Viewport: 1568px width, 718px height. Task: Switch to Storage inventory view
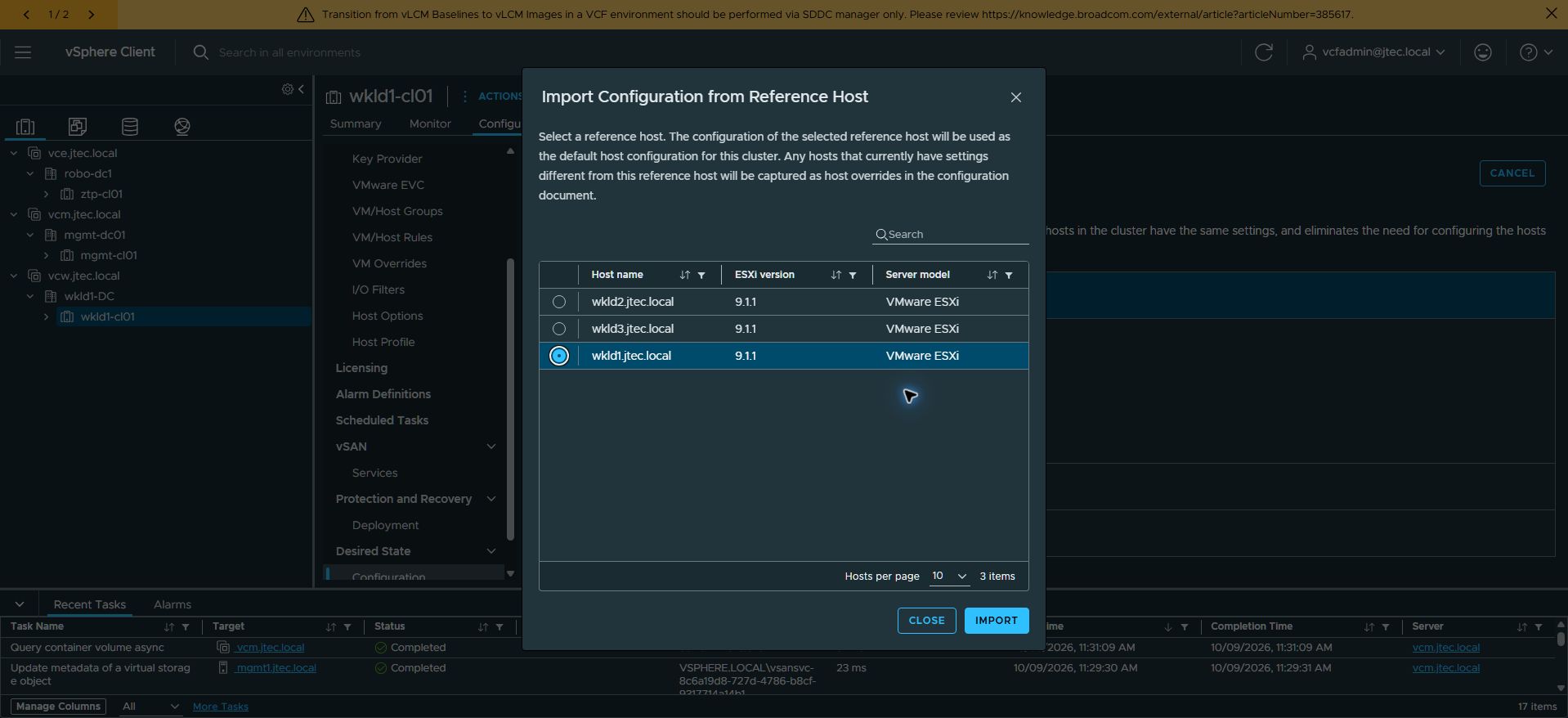(130, 127)
